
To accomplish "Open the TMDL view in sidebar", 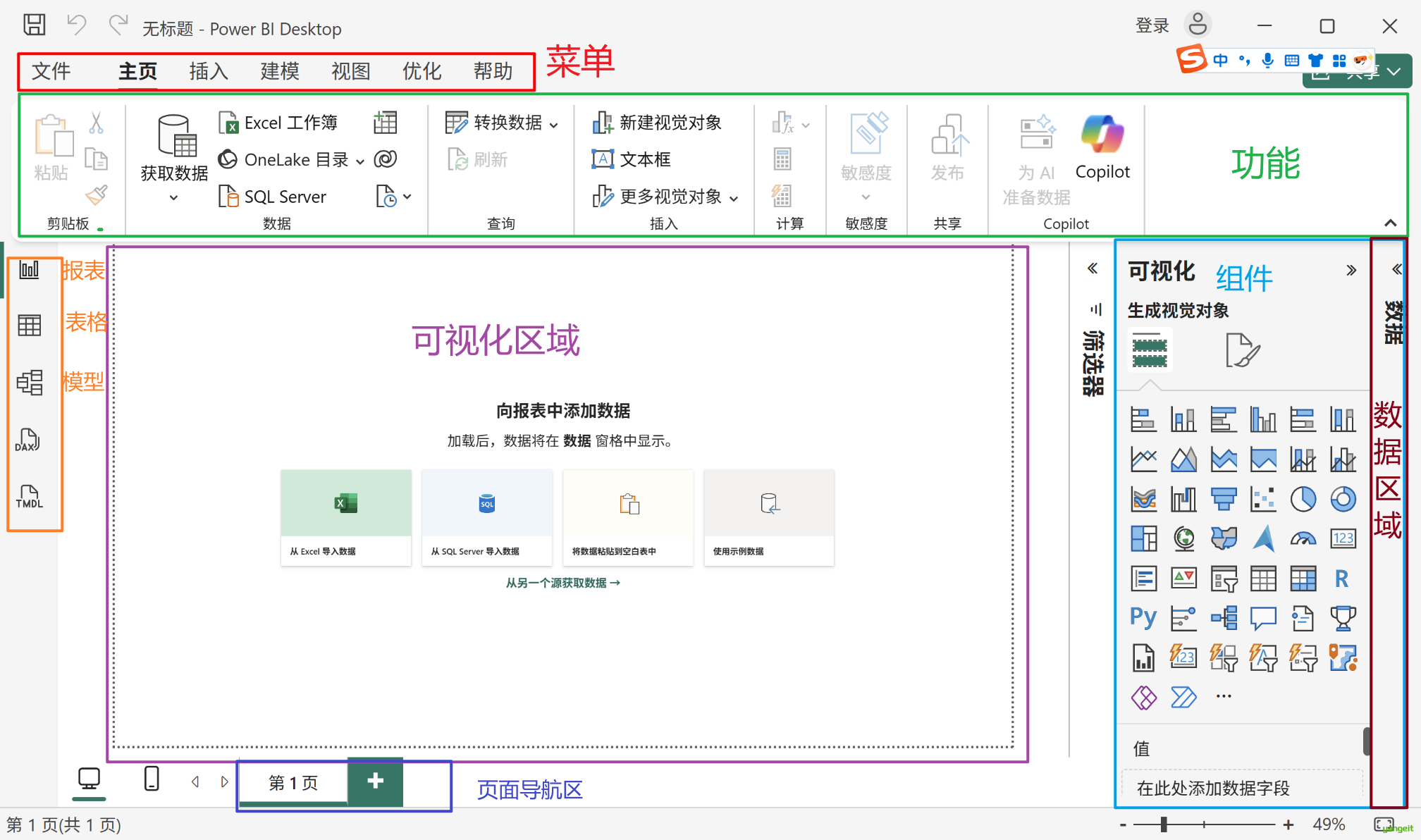I will pos(29,497).
